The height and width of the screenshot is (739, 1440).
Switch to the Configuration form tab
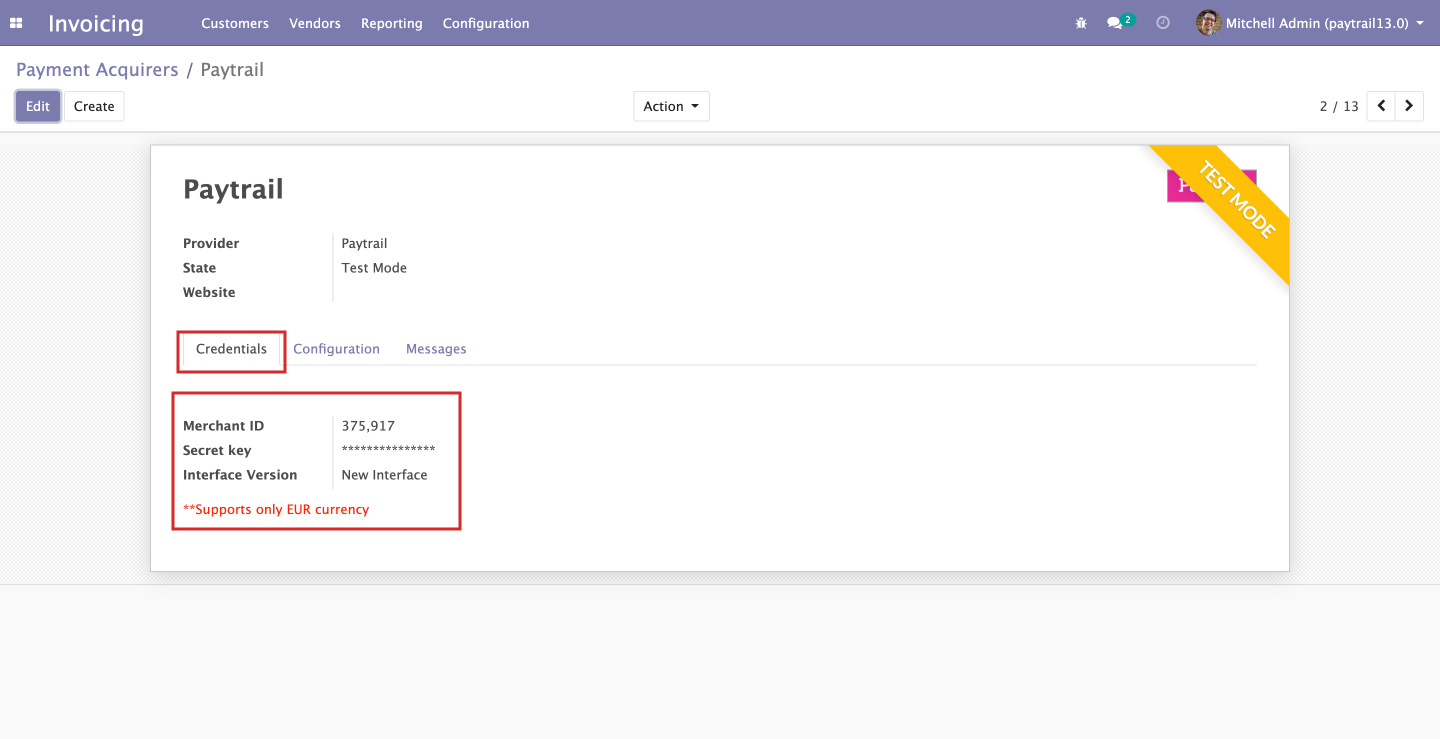(x=336, y=349)
